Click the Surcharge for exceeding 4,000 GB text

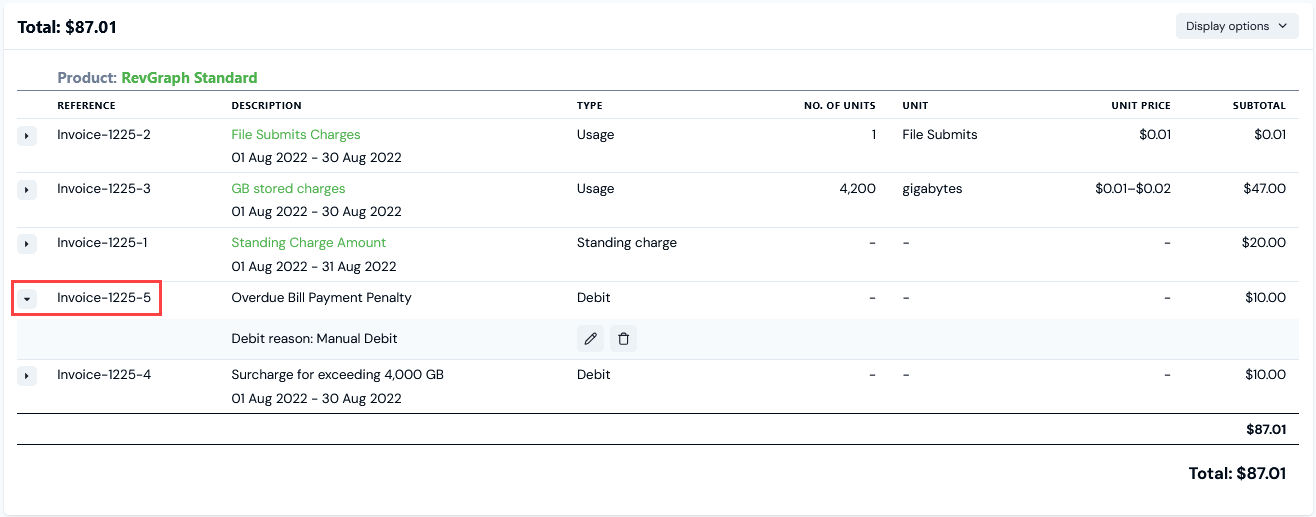coord(337,375)
